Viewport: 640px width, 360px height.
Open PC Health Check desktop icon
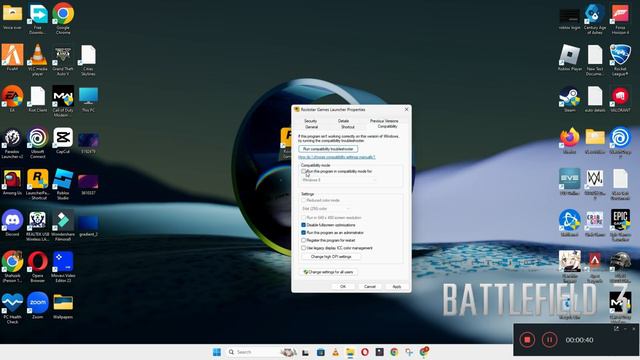12,308
